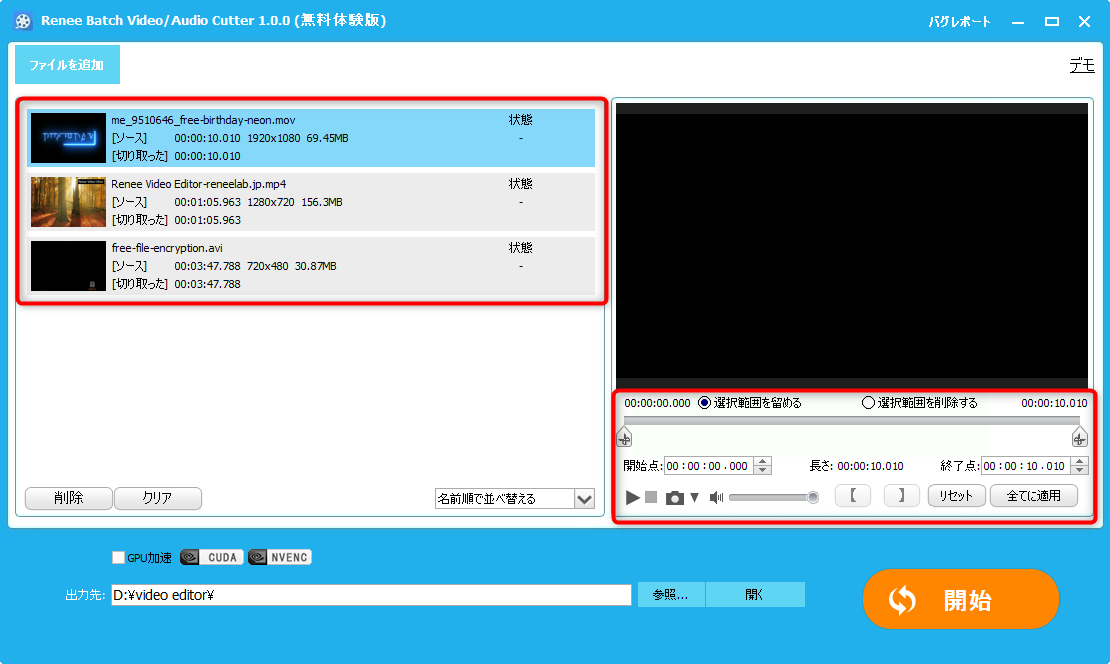Click the timeline track bar
Viewport: 1110px width, 664px height.
click(x=852, y=420)
